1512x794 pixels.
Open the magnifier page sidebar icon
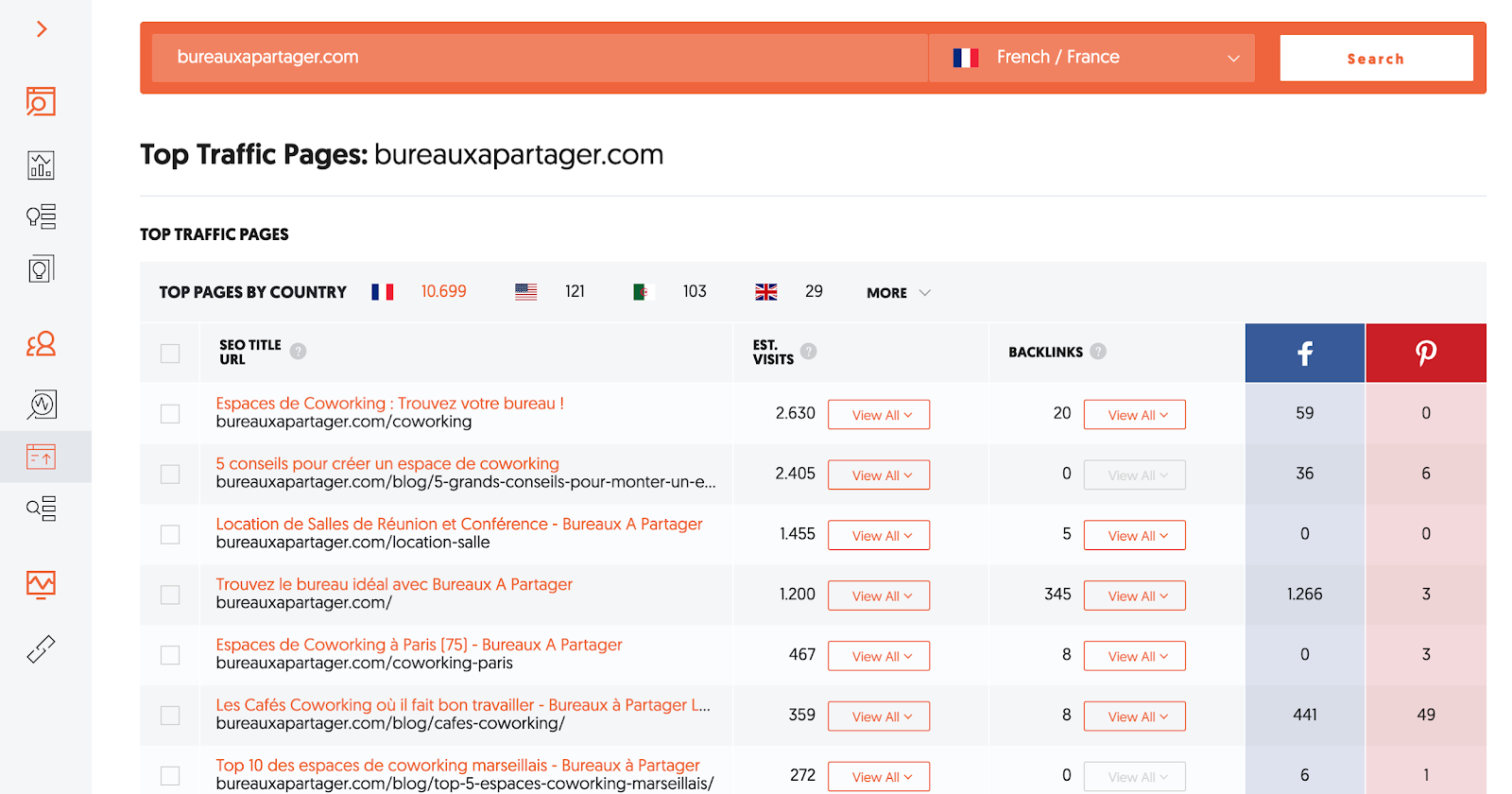(x=41, y=405)
